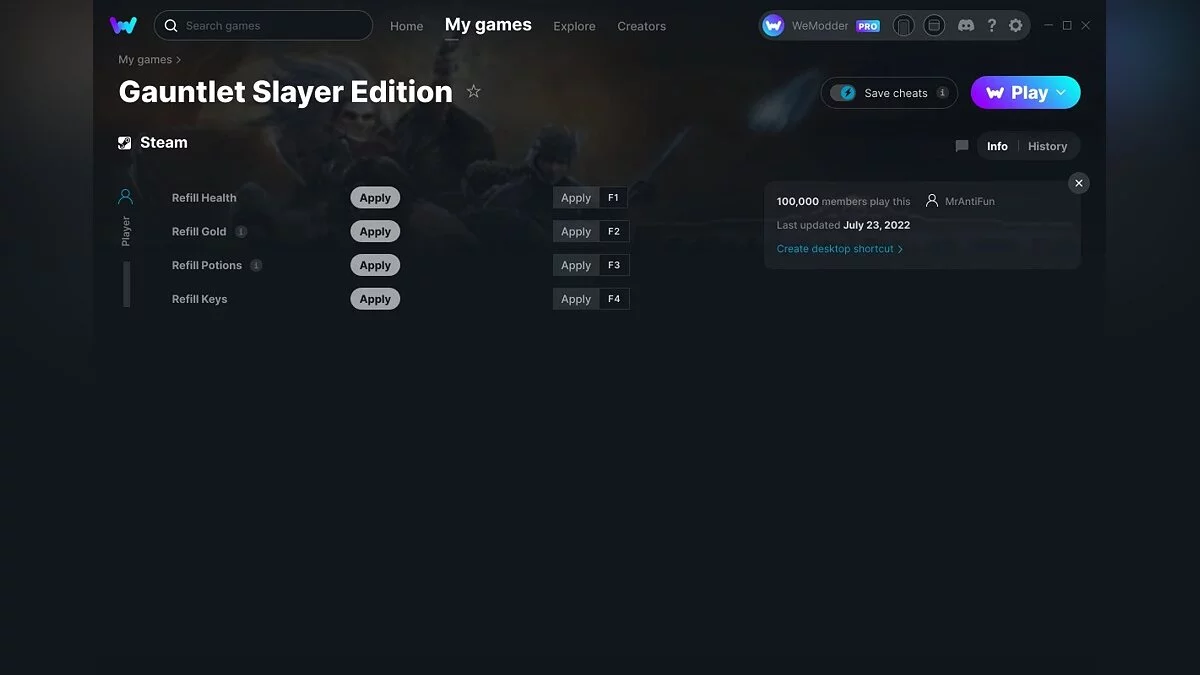This screenshot has width=1200, height=675.
Task: Close the info panel
Action: (x=1078, y=183)
